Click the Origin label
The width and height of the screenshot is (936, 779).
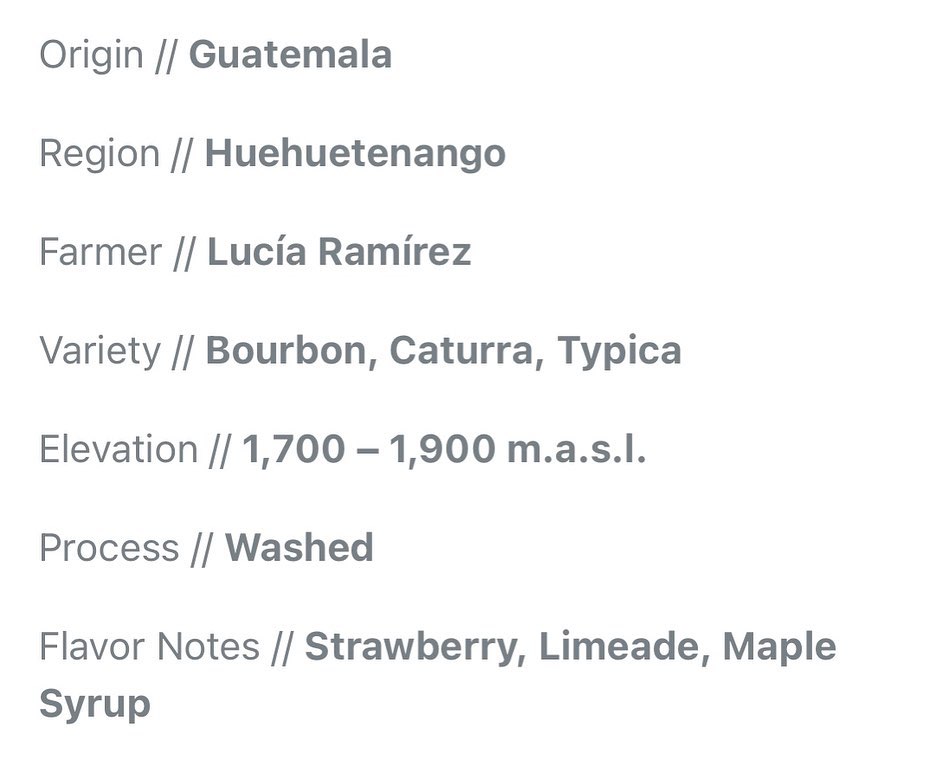[91, 56]
